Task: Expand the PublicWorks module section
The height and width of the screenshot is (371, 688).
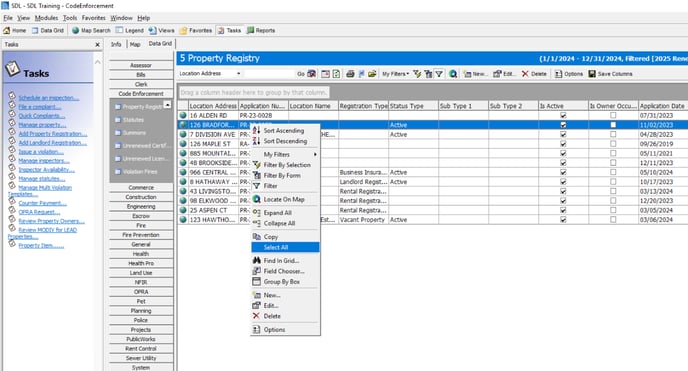Action: coord(141,339)
